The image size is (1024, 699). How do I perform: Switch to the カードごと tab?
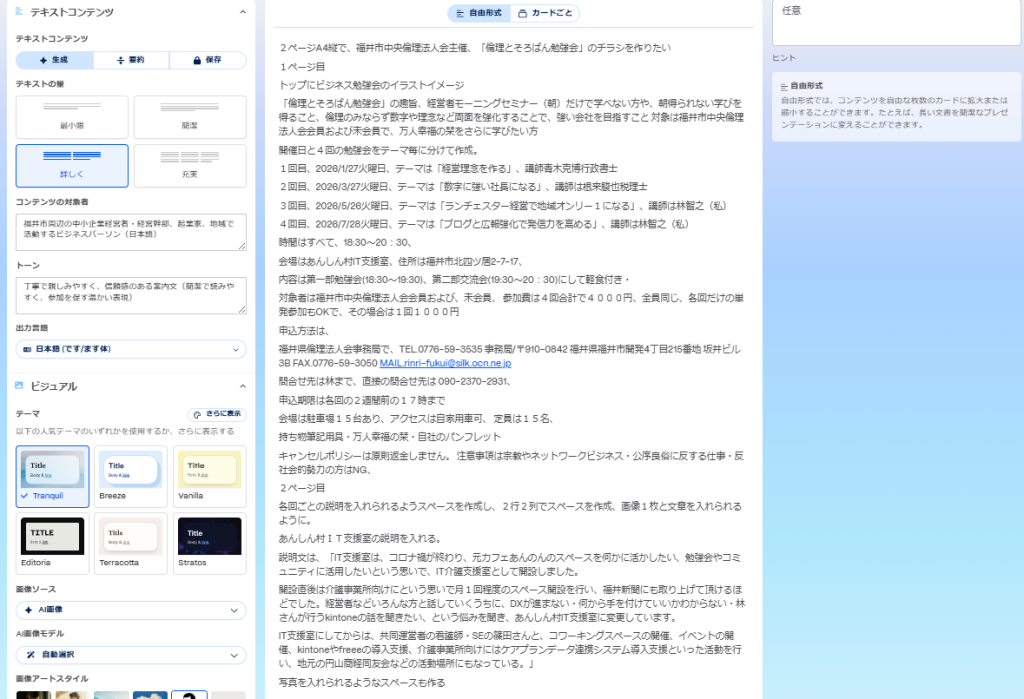click(545, 13)
